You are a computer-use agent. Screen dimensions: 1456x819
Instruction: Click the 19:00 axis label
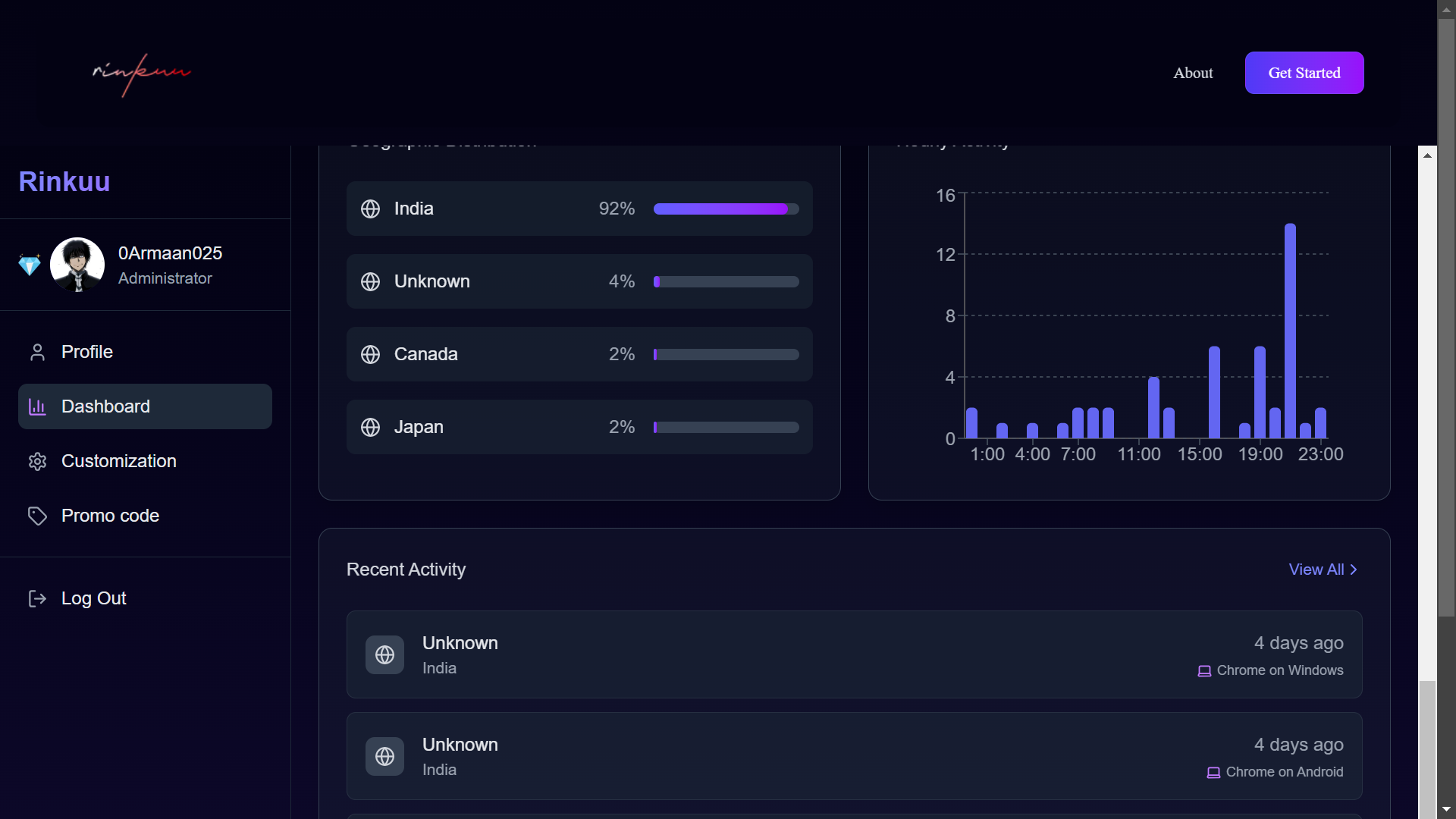pyautogui.click(x=1260, y=454)
